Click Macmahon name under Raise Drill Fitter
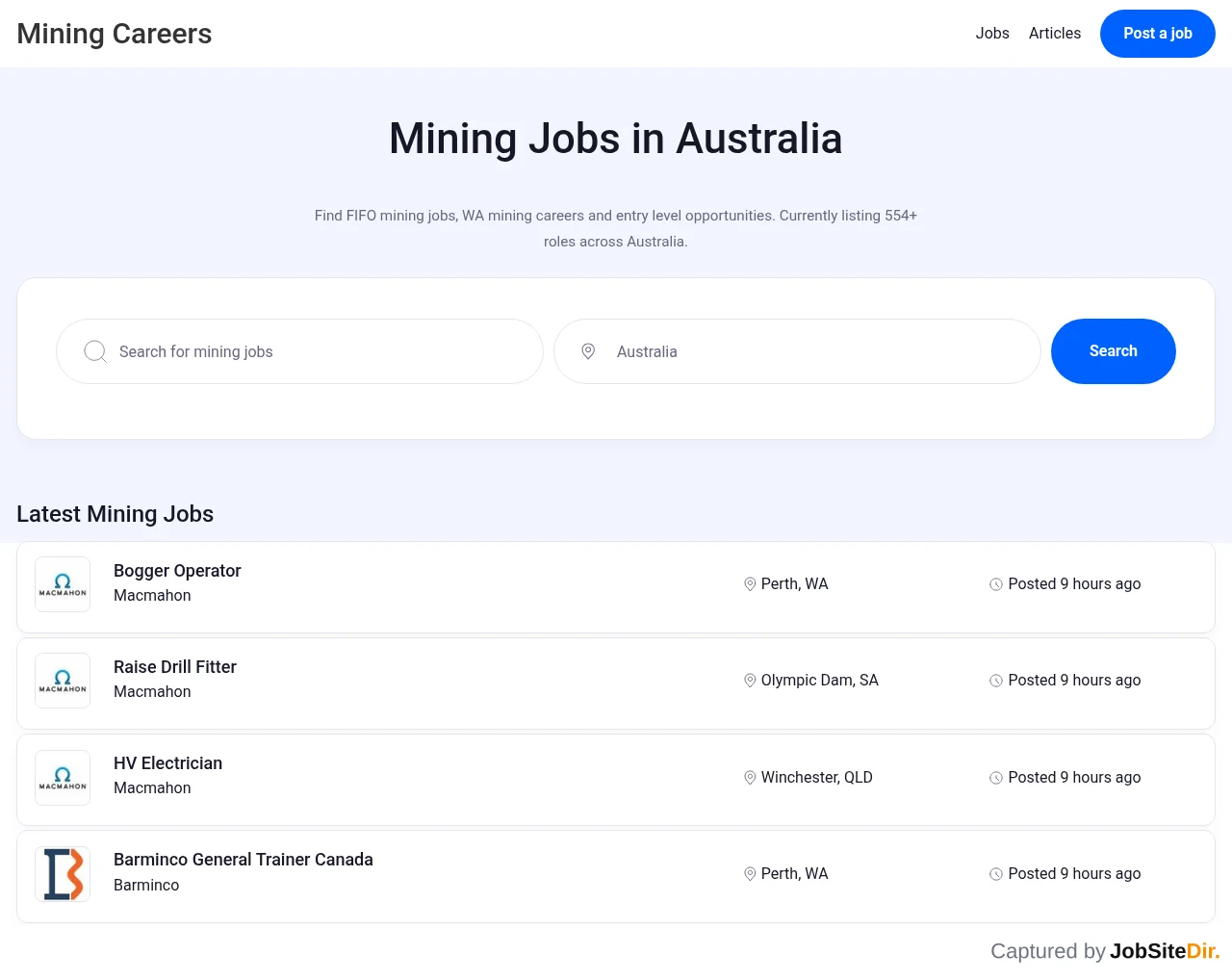 click(152, 692)
